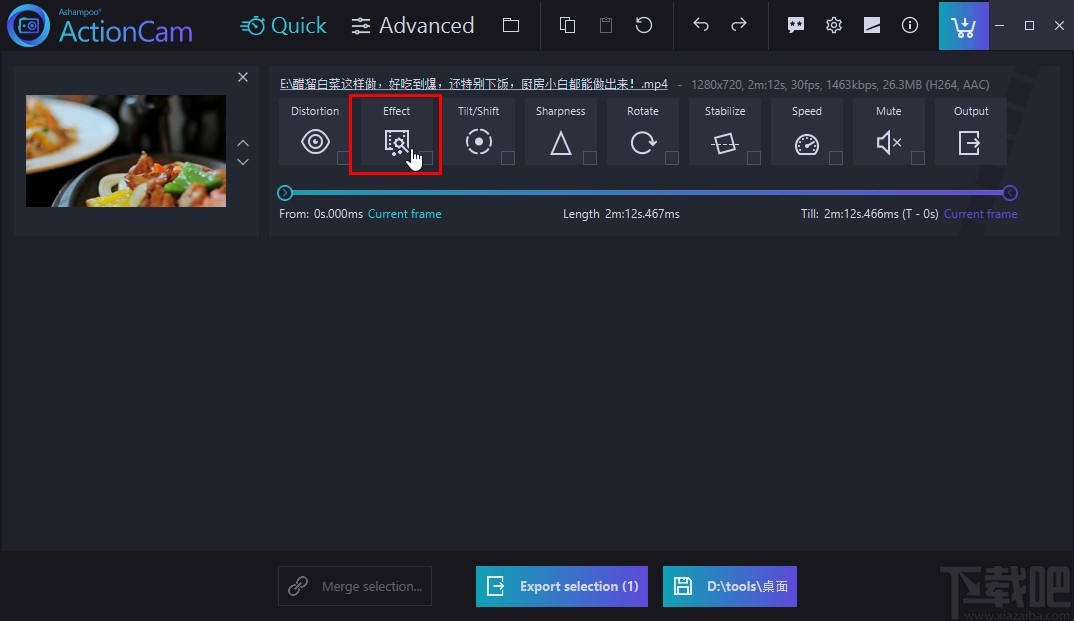Open the Output settings icon

(x=969, y=143)
